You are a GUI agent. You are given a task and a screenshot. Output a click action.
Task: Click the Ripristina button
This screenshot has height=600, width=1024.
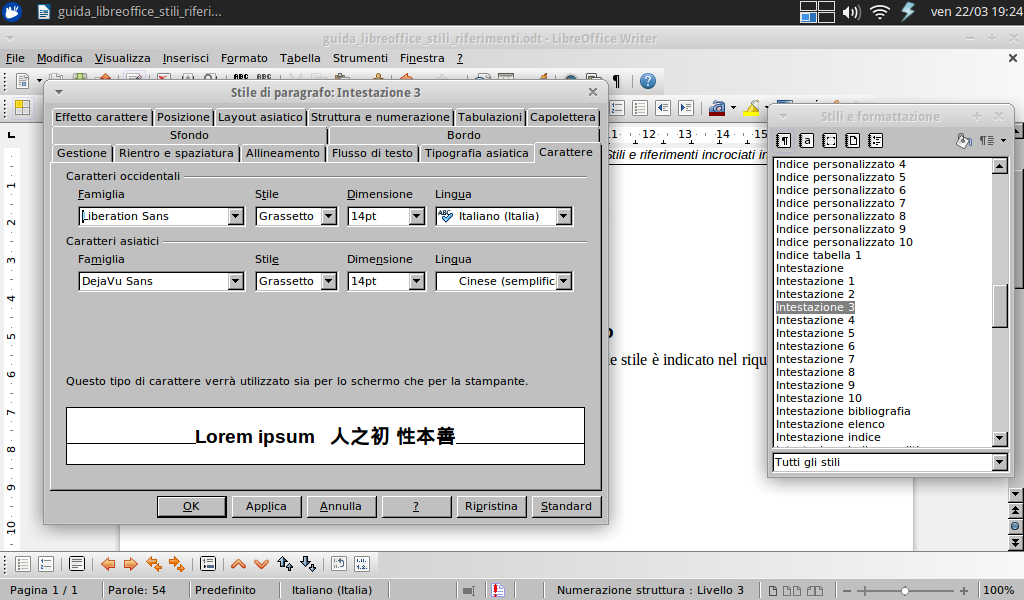[491, 506]
